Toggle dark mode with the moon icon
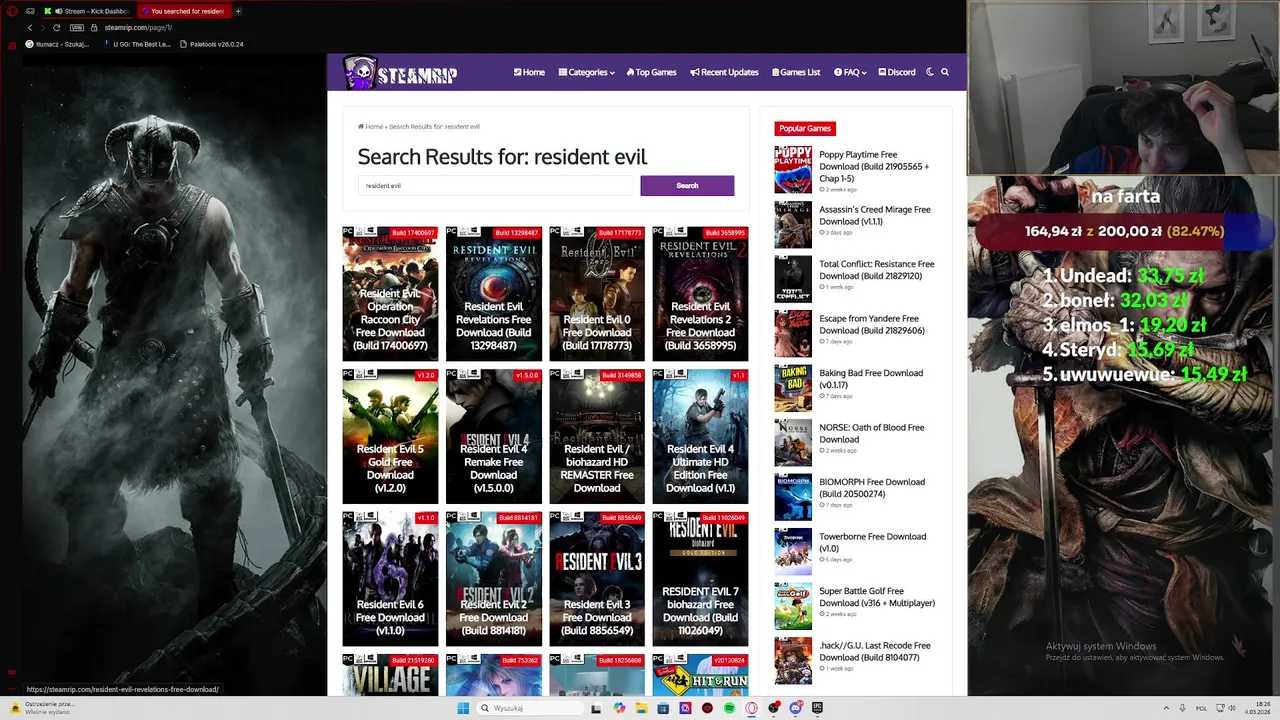 click(x=930, y=72)
